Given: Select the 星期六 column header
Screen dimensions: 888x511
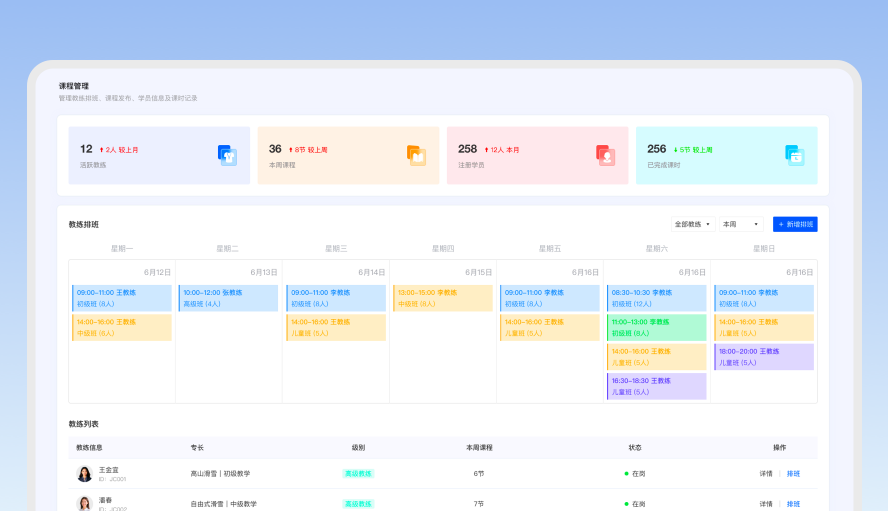Looking at the screenshot, I should click(x=656, y=248).
